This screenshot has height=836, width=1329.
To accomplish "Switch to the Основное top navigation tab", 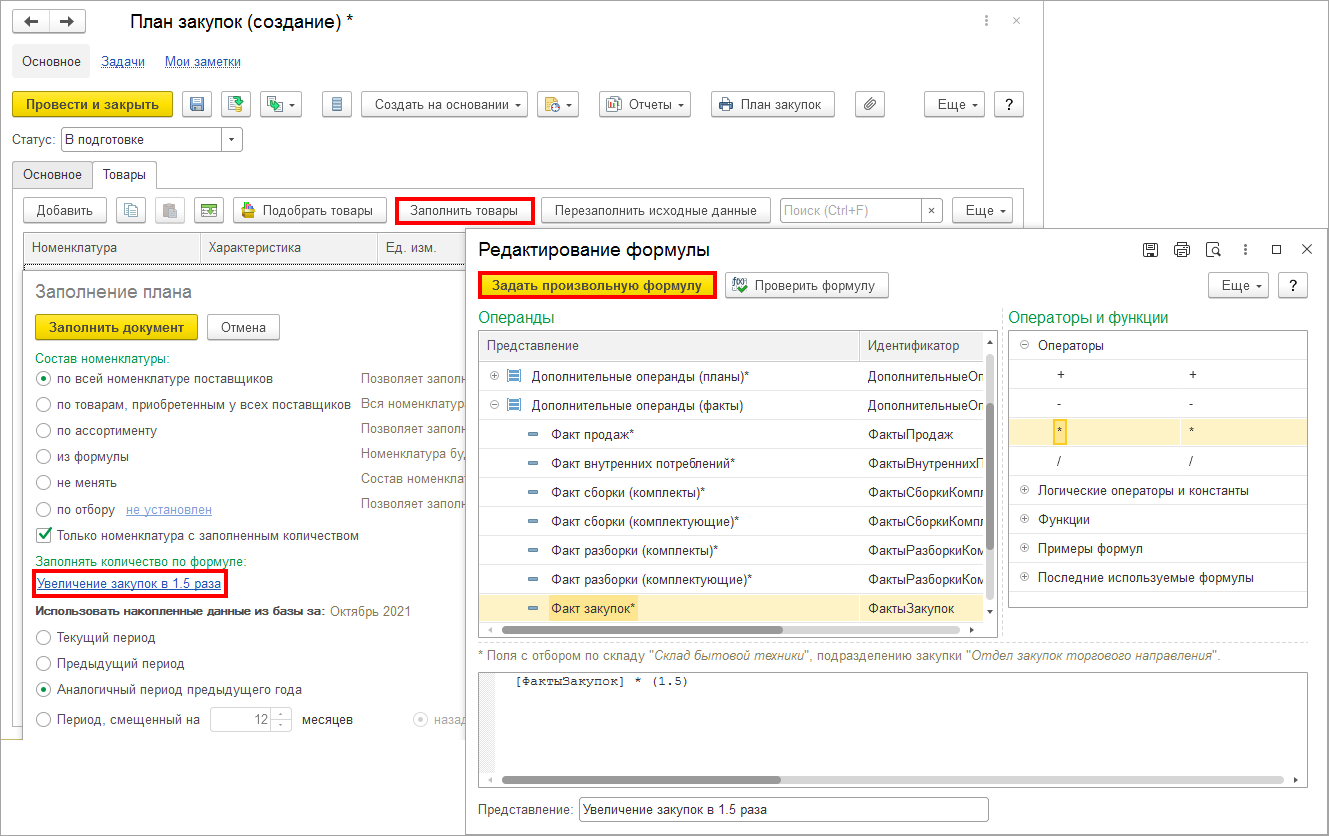I will click(51, 61).
